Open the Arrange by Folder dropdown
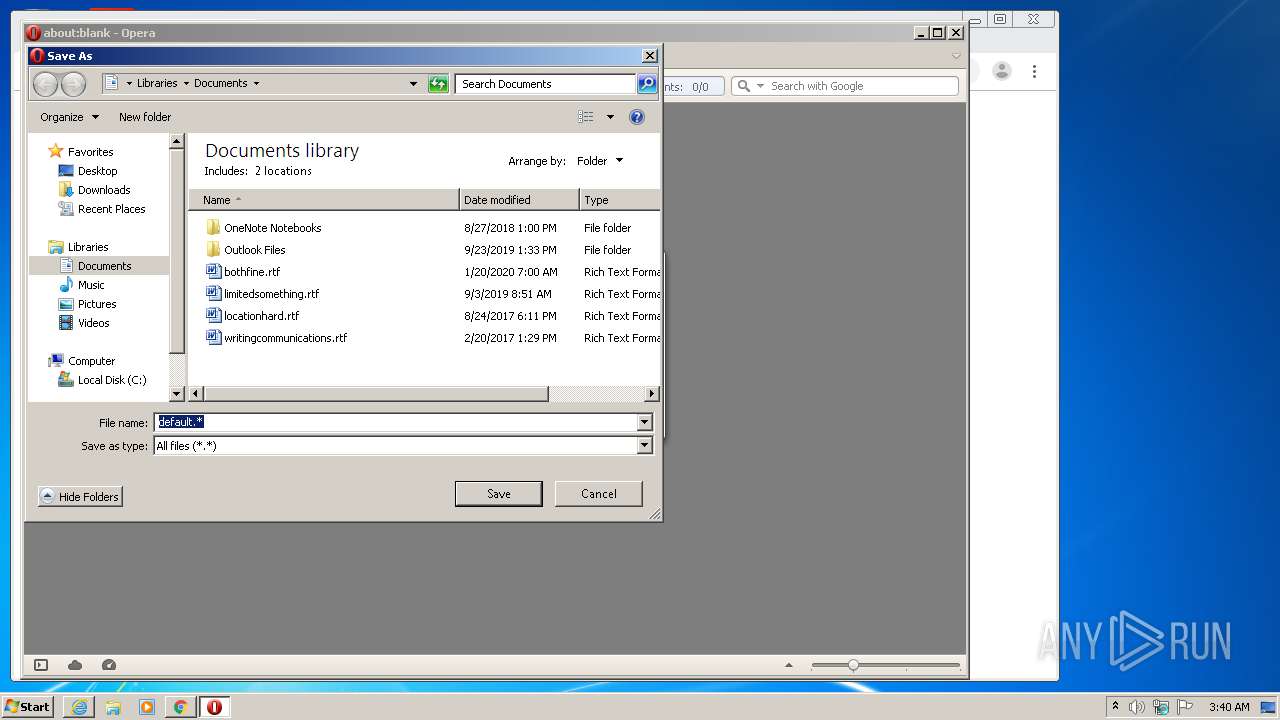The width and height of the screenshot is (1280, 720). 600,161
